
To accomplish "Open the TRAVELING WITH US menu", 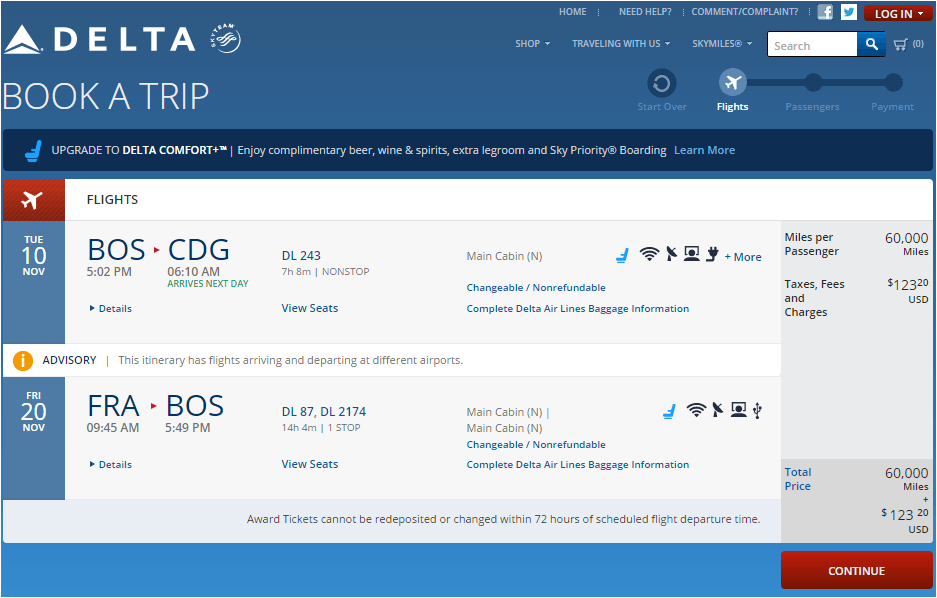I will pos(621,44).
